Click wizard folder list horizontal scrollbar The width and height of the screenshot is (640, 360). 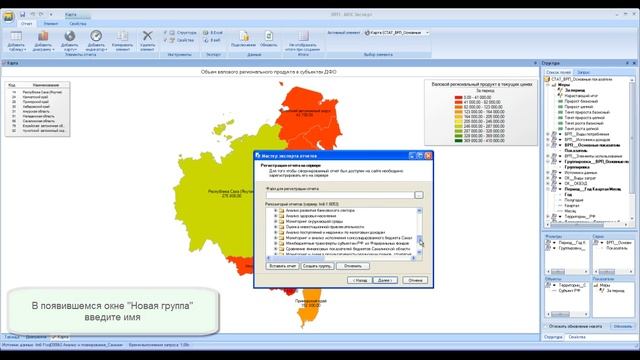coord(341,258)
